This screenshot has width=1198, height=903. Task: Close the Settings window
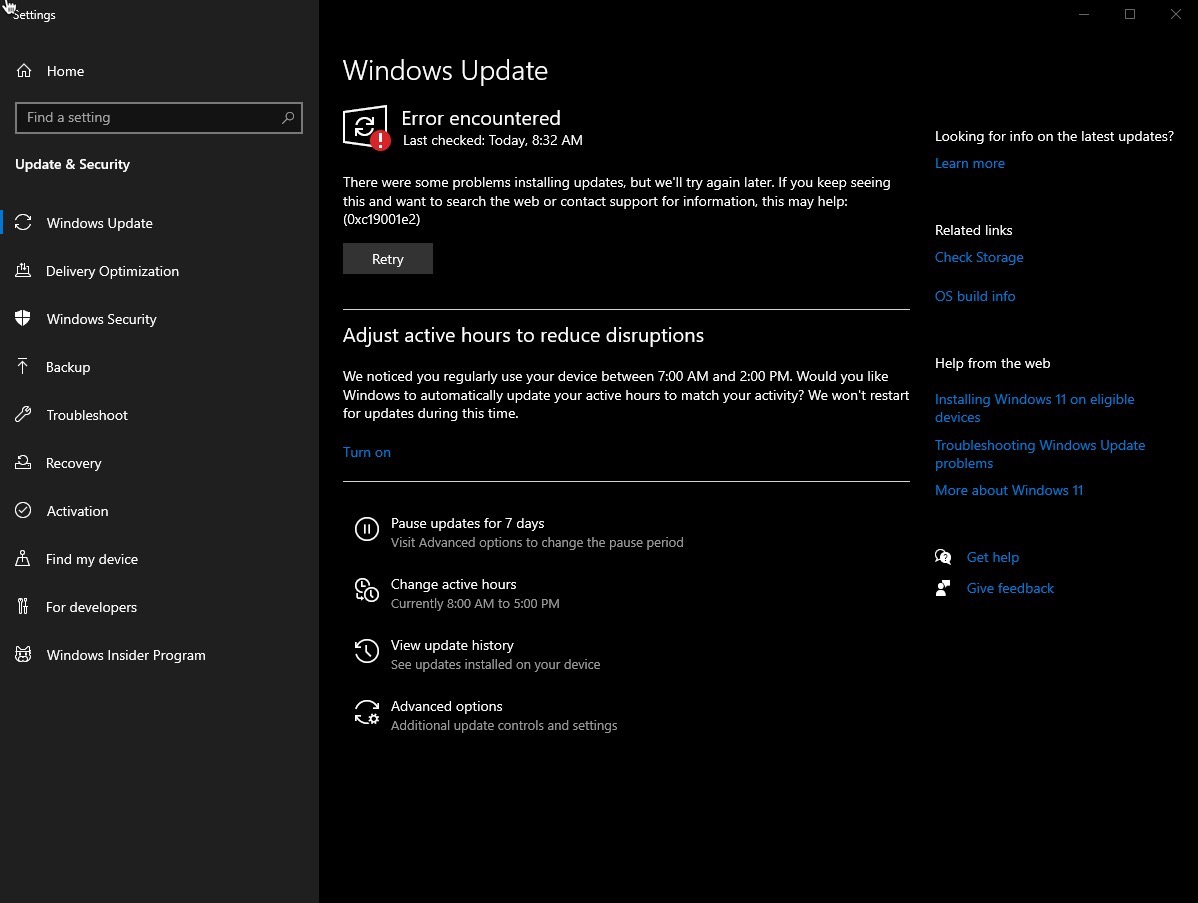tap(1175, 14)
